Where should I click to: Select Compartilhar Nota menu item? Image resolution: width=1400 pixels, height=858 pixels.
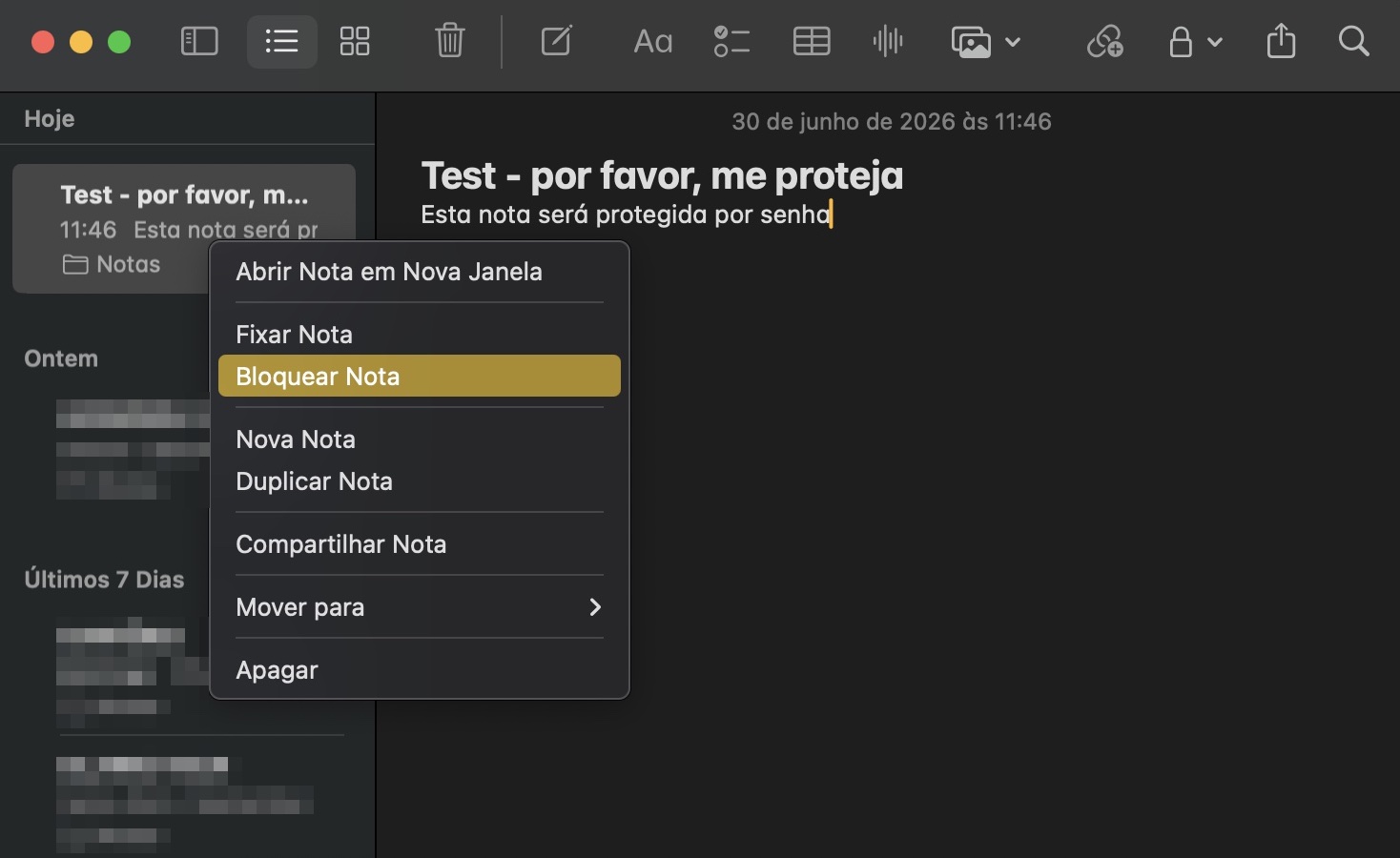point(420,544)
